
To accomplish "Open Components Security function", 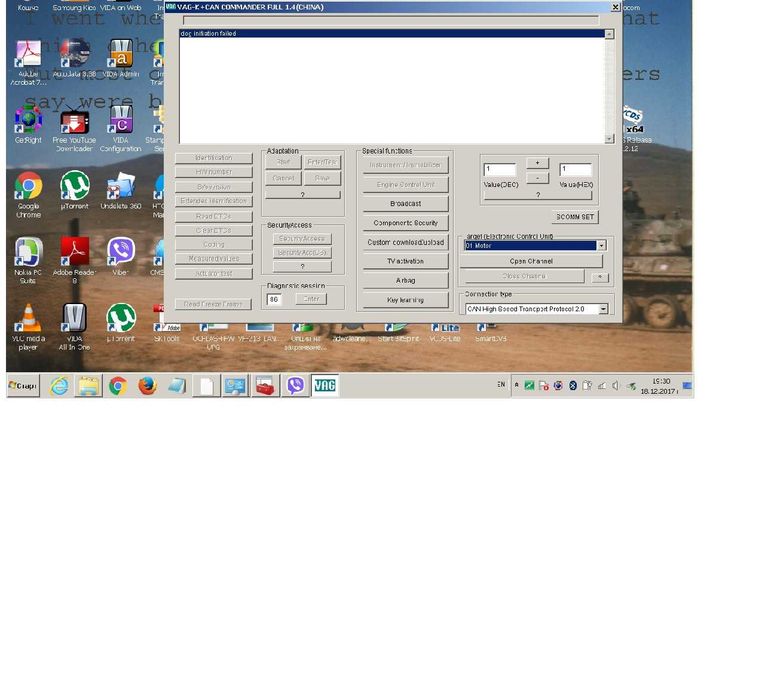I will tap(405, 223).
